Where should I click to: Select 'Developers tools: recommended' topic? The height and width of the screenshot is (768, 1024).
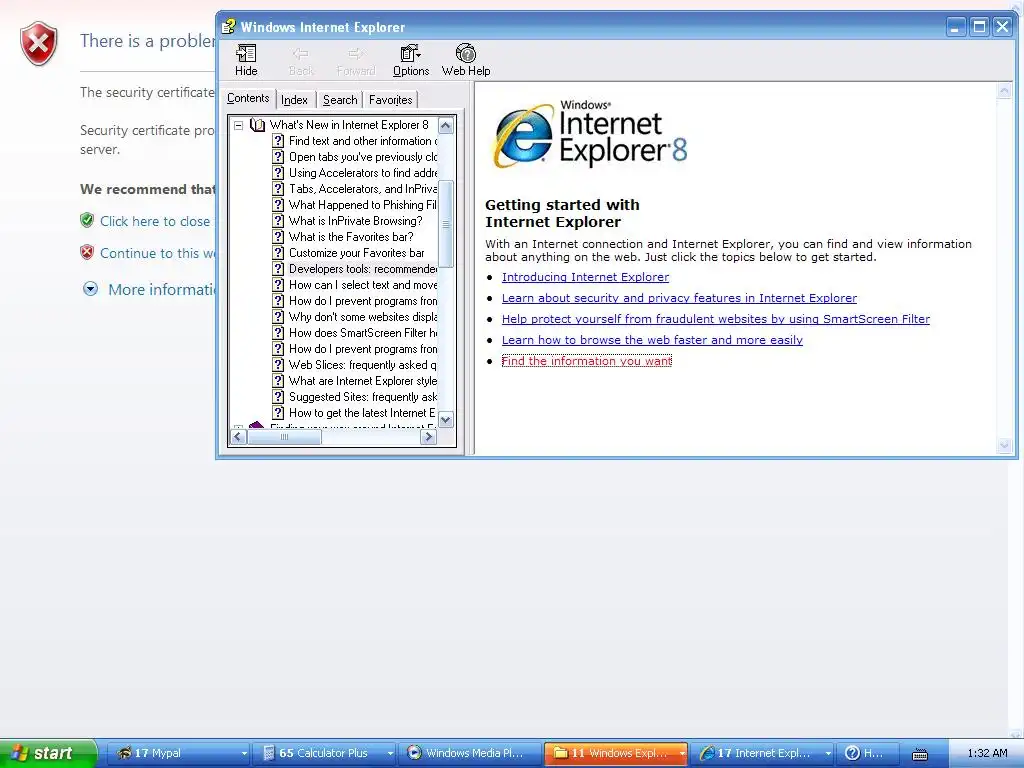coord(363,268)
